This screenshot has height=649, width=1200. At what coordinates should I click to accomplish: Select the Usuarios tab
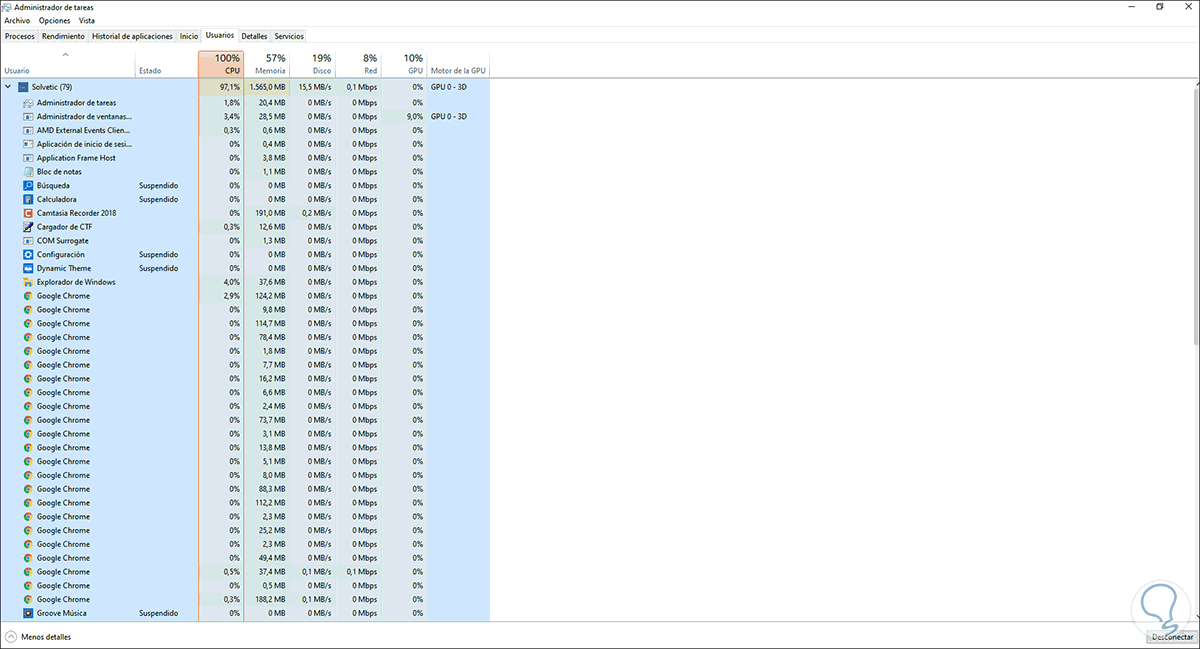coord(219,35)
